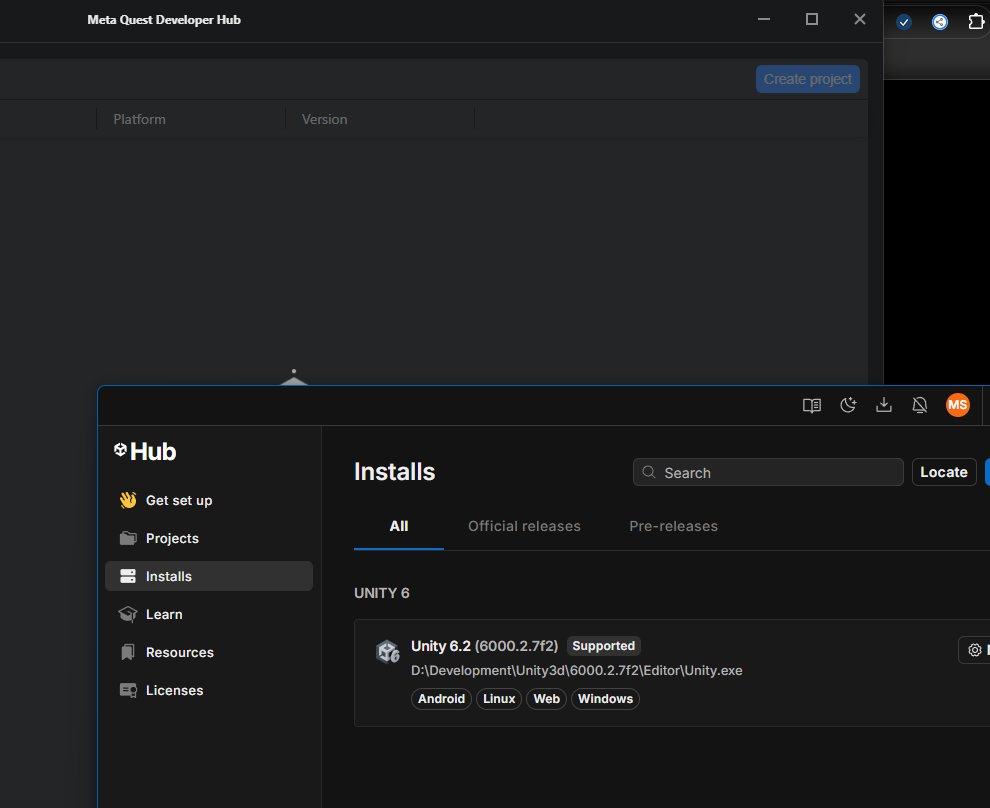Click the Version column header in Meta Quest Hub
Screen dimensions: 990x808
tap(325, 119)
